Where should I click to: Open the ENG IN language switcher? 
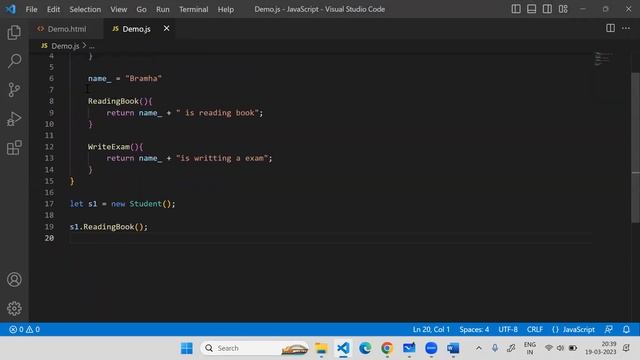point(530,348)
